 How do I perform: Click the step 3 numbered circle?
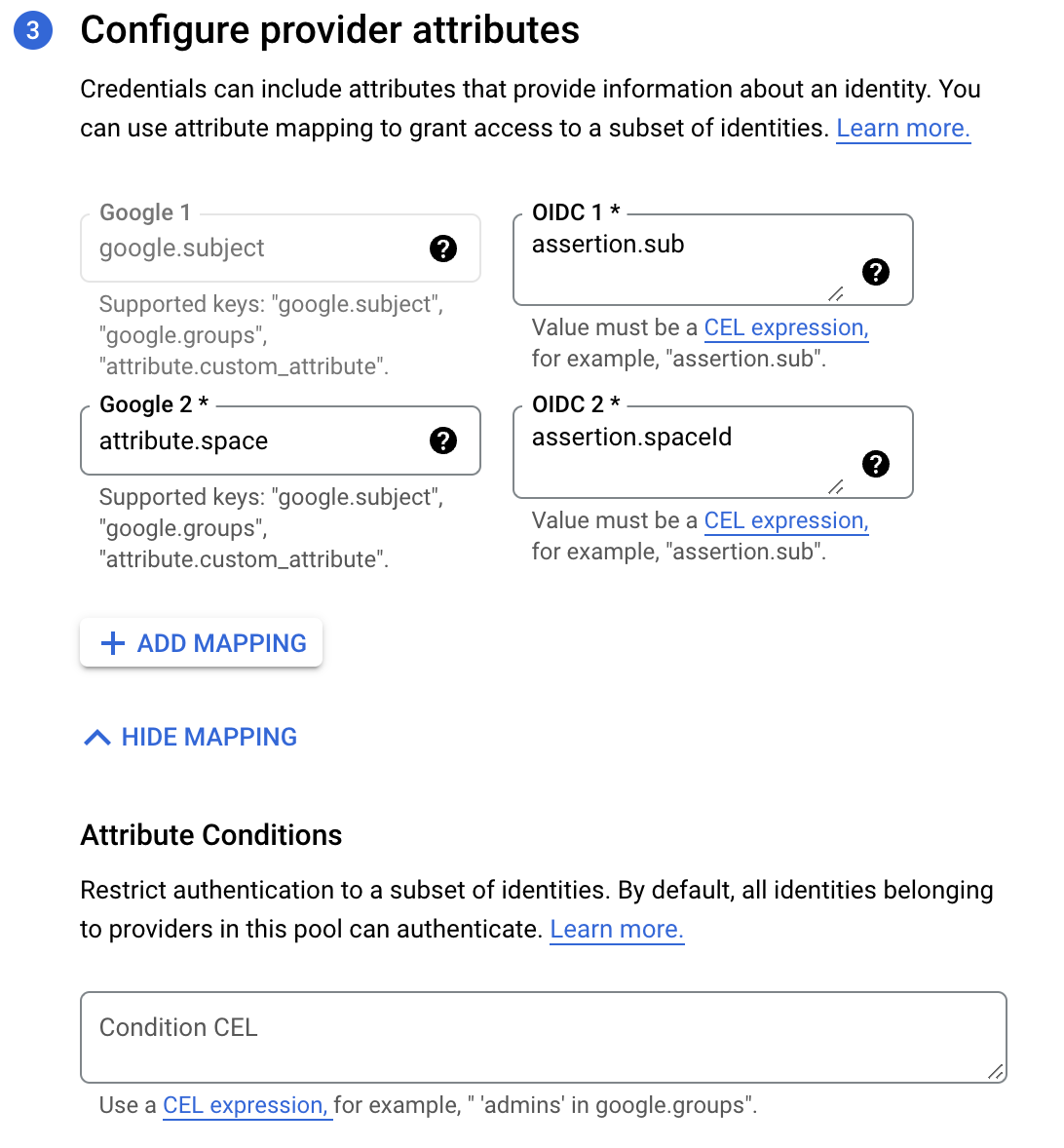pos(33,30)
